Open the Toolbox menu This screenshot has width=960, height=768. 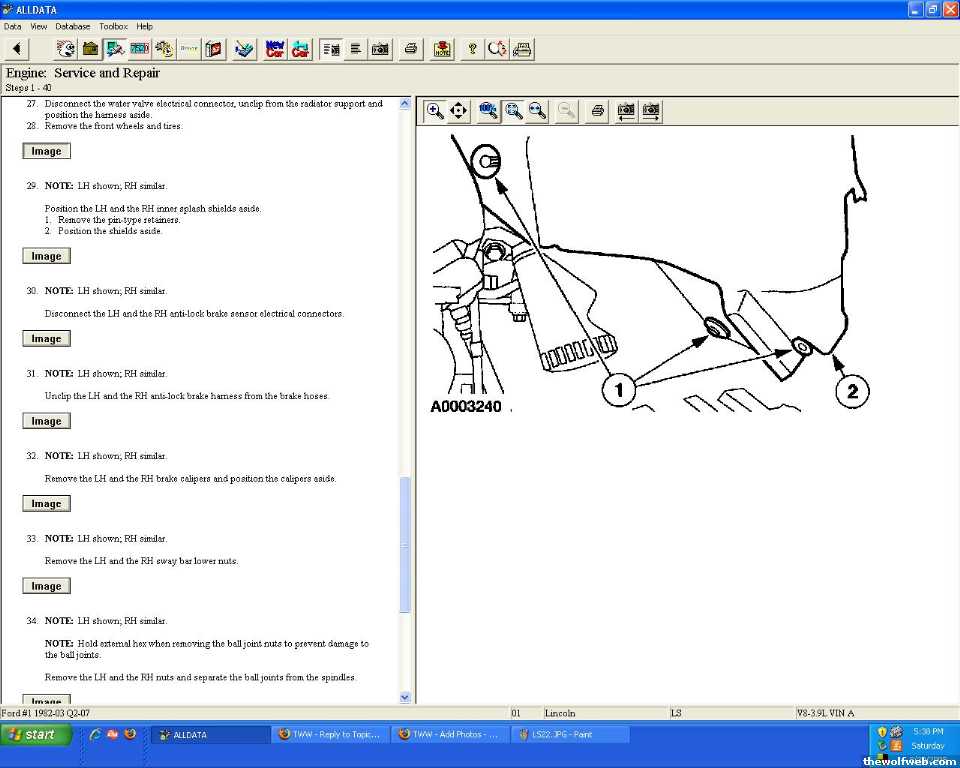pyautogui.click(x=113, y=26)
